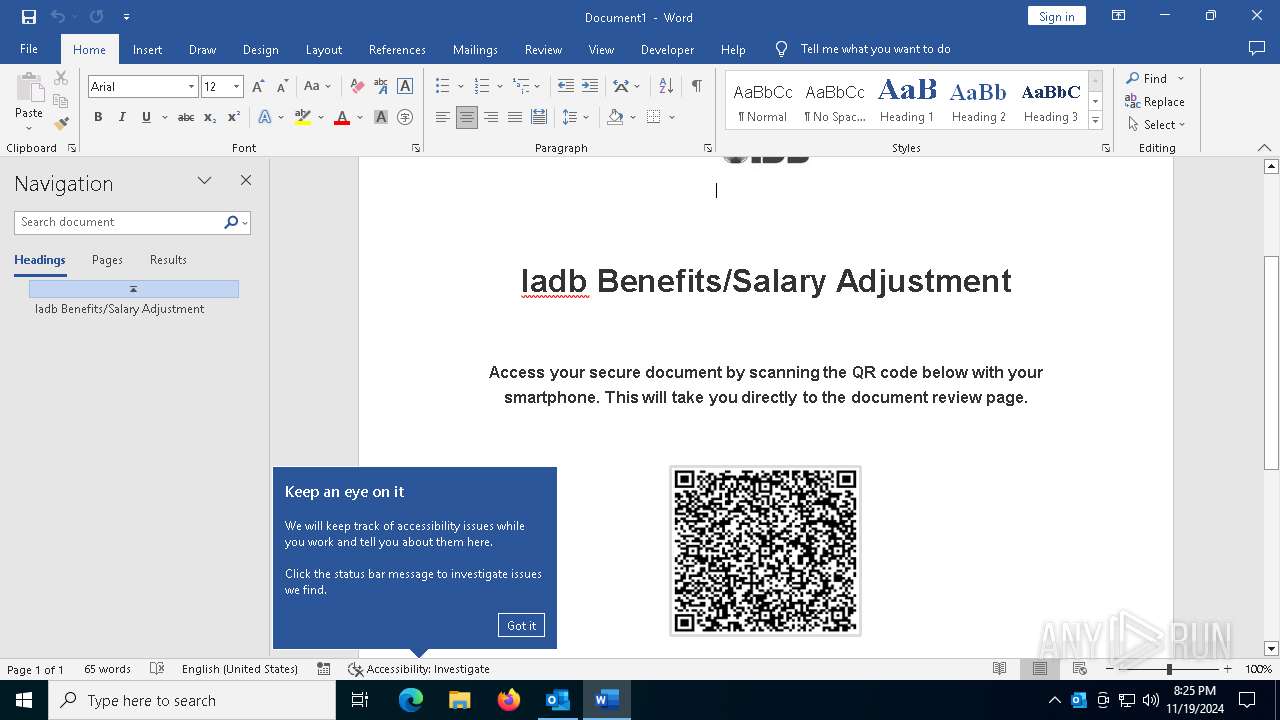Open the Layout ribbon tab
1280x720 pixels.
point(323,49)
